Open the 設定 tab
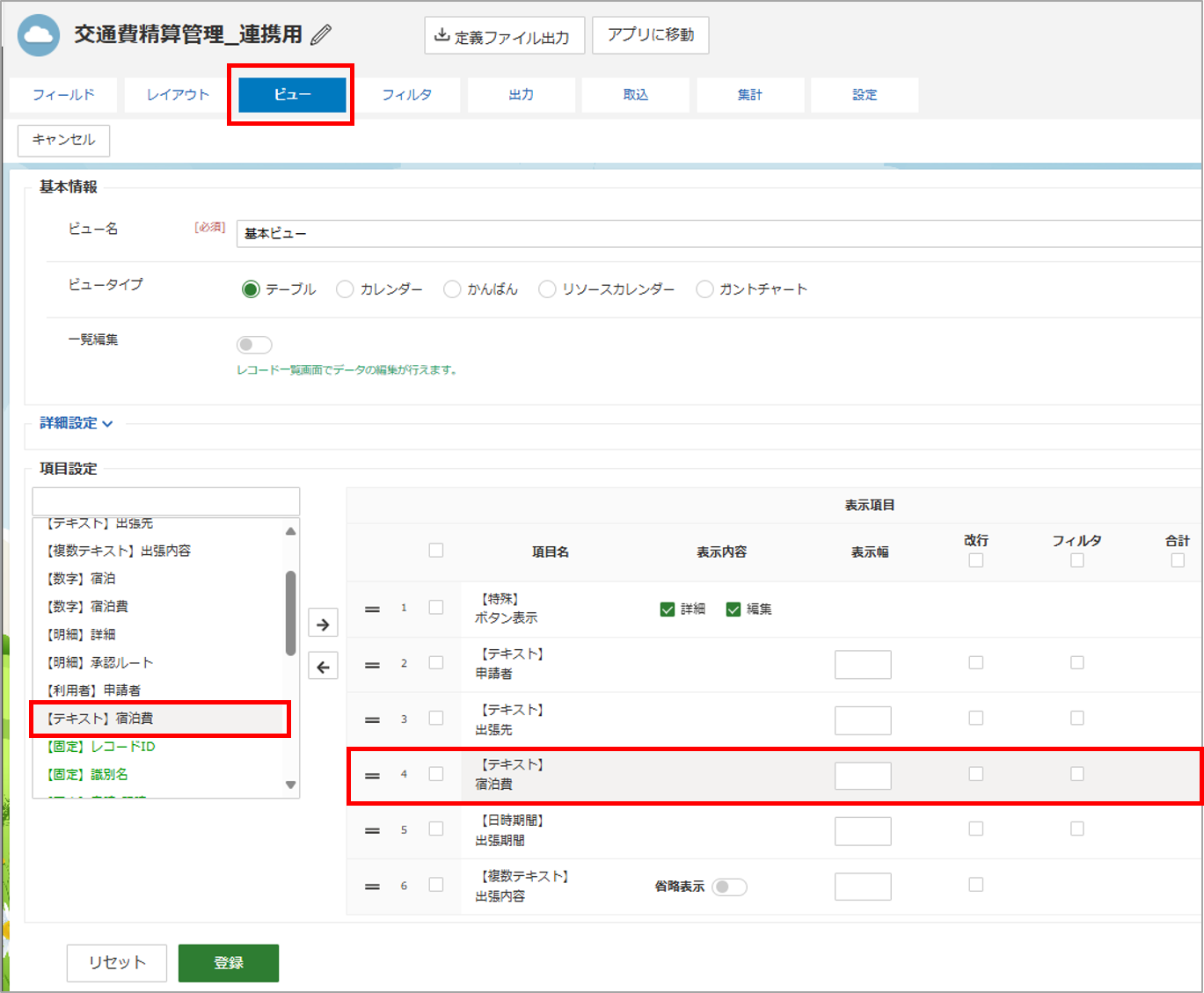 tap(865, 95)
